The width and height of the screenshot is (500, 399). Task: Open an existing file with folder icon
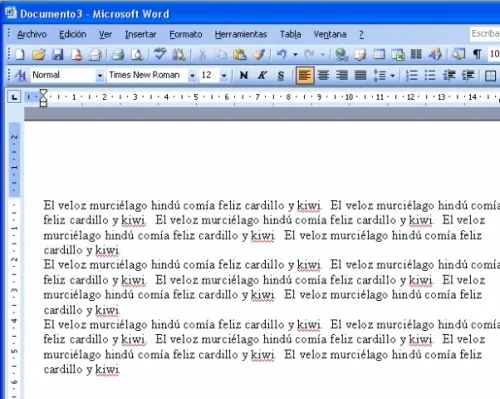coord(39,54)
